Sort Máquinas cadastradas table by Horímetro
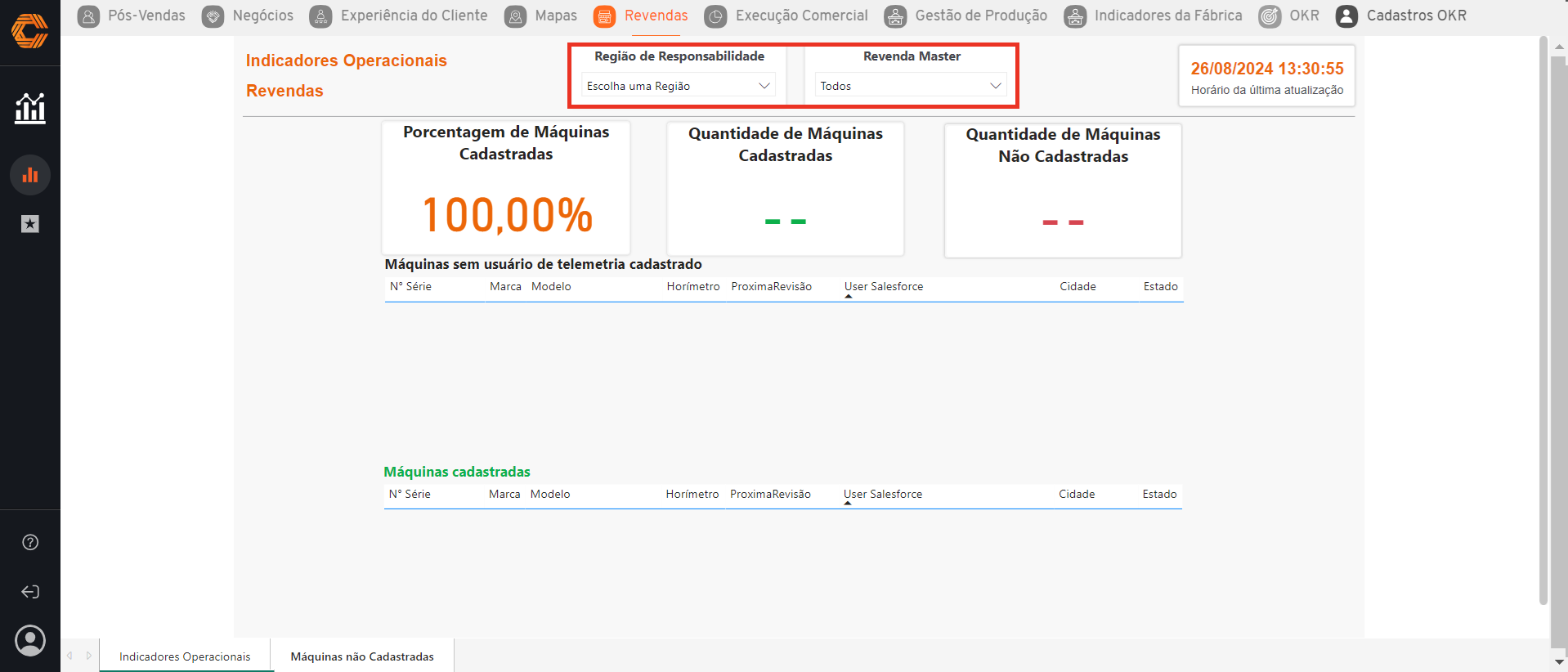The height and width of the screenshot is (672, 1568). tap(692, 495)
